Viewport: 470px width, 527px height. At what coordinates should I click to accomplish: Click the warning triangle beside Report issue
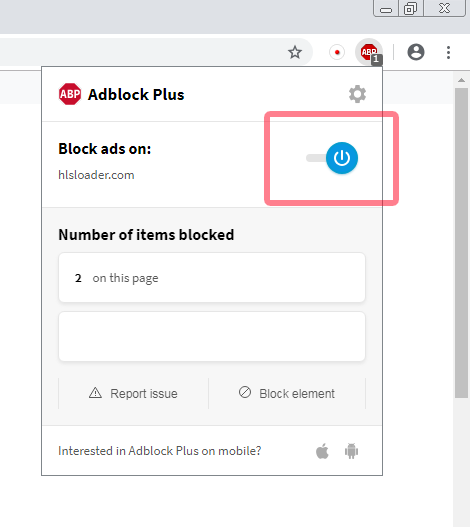(95, 393)
